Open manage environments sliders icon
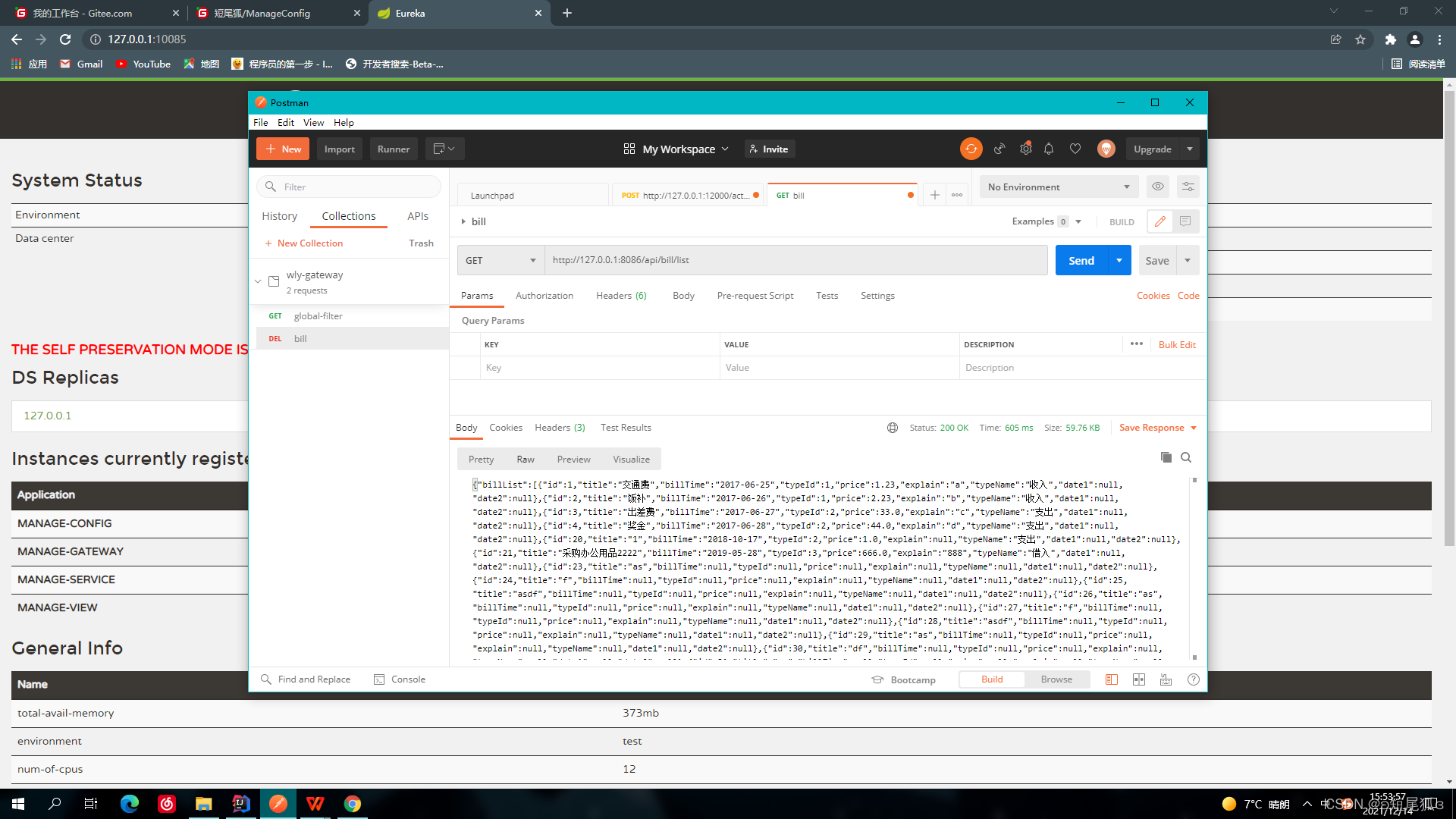 click(x=1188, y=187)
